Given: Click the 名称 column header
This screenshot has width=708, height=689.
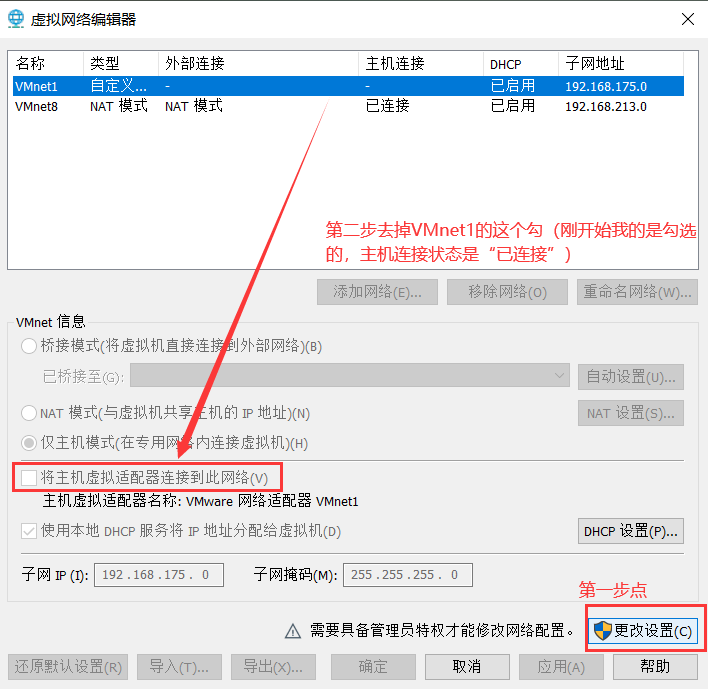Looking at the screenshot, I should (x=48, y=64).
